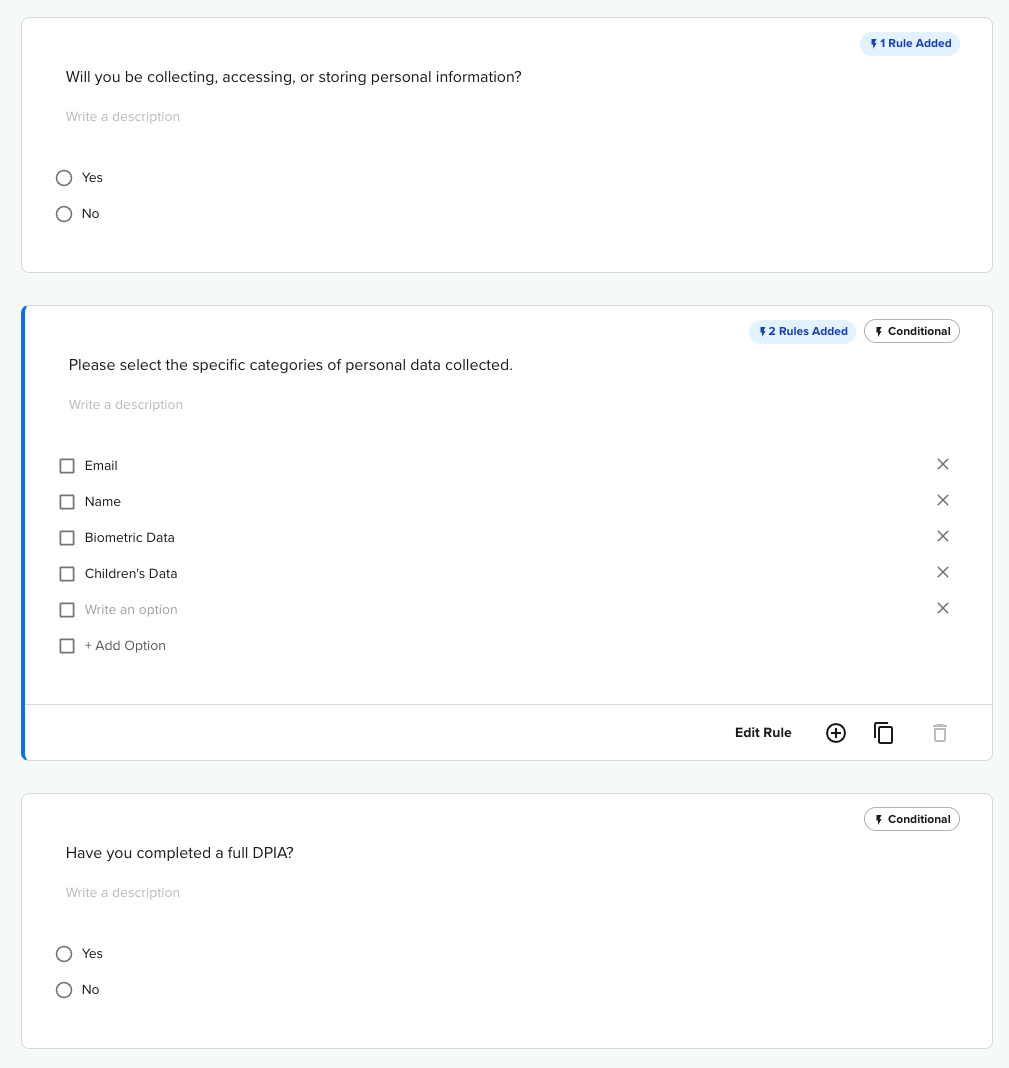Viewport: 1009px width, 1068px height.
Task: Remove the Biometric Data option
Action: point(942,536)
